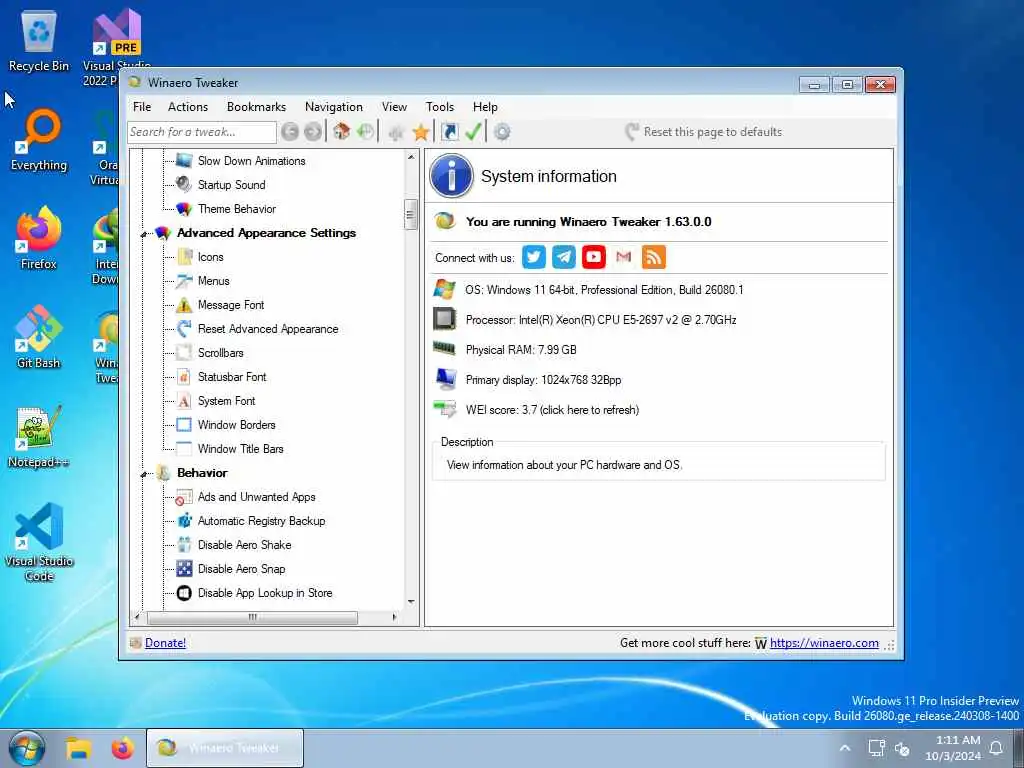Open the YouTube channel icon

pyautogui.click(x=594, y=257)
